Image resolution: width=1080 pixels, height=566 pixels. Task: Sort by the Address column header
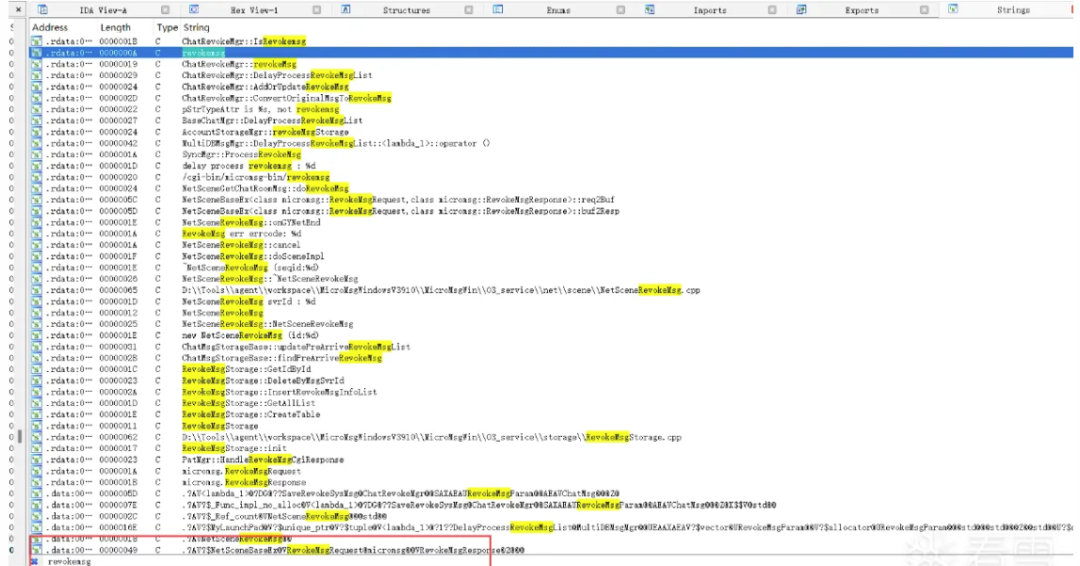click(50, 28)
